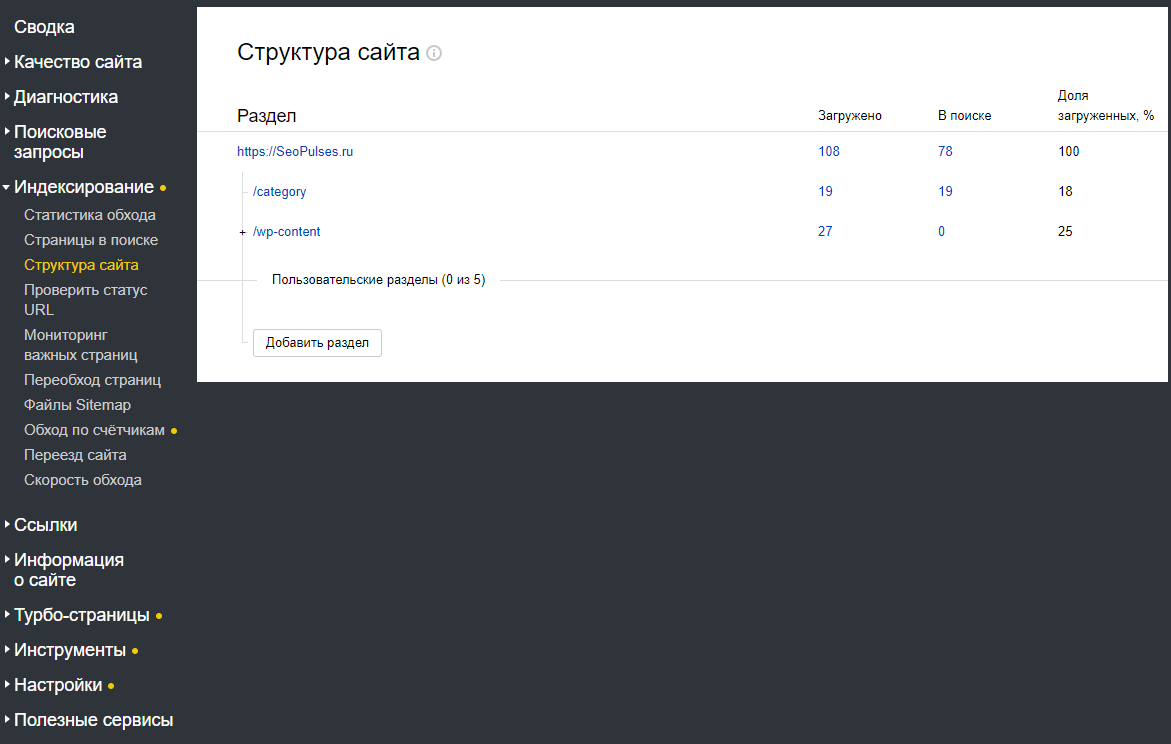Expand Диагностика menu

pos(66,97)
